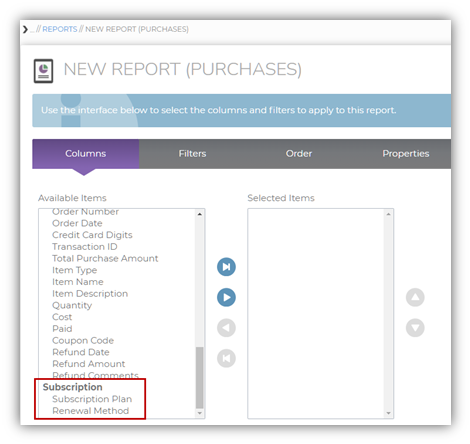Viewport: 470px width, 444px height.
Task: Click the Available Items scroll-down arrow
Action: click(x=199, y=413)
